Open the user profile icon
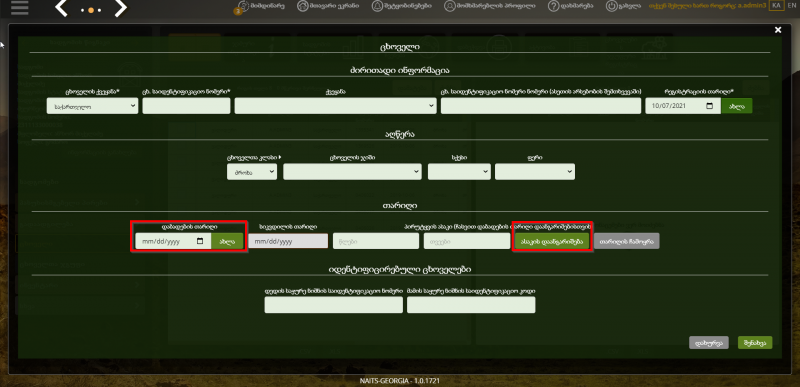This screenshot has height=387, width=800. (449, 7)
